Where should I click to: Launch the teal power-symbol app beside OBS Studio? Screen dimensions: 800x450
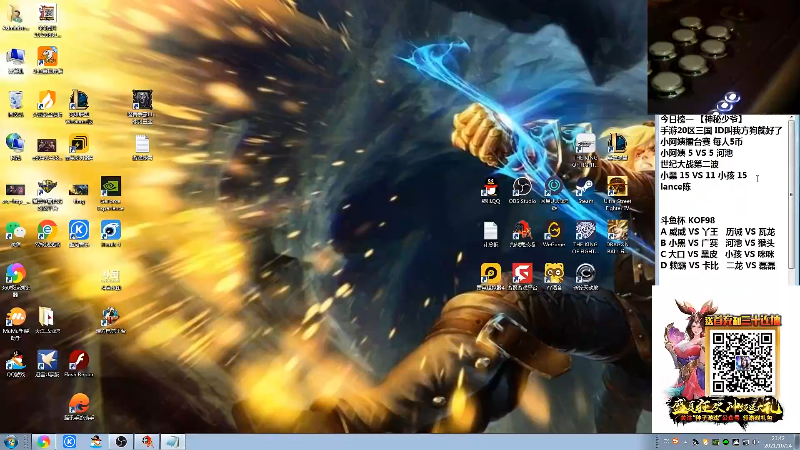(x=554, y=193)
